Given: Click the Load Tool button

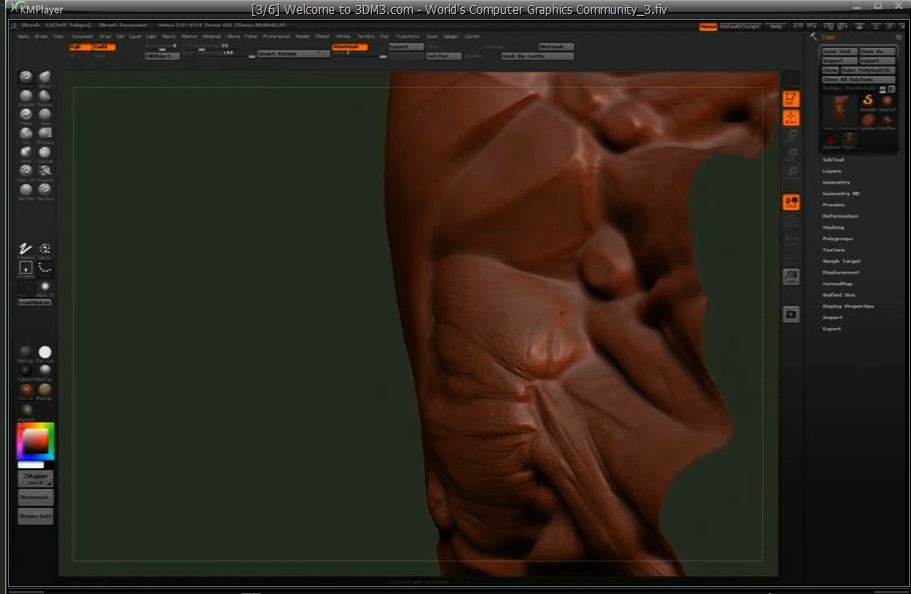Looking at the screenshot, I should (839, 51).
